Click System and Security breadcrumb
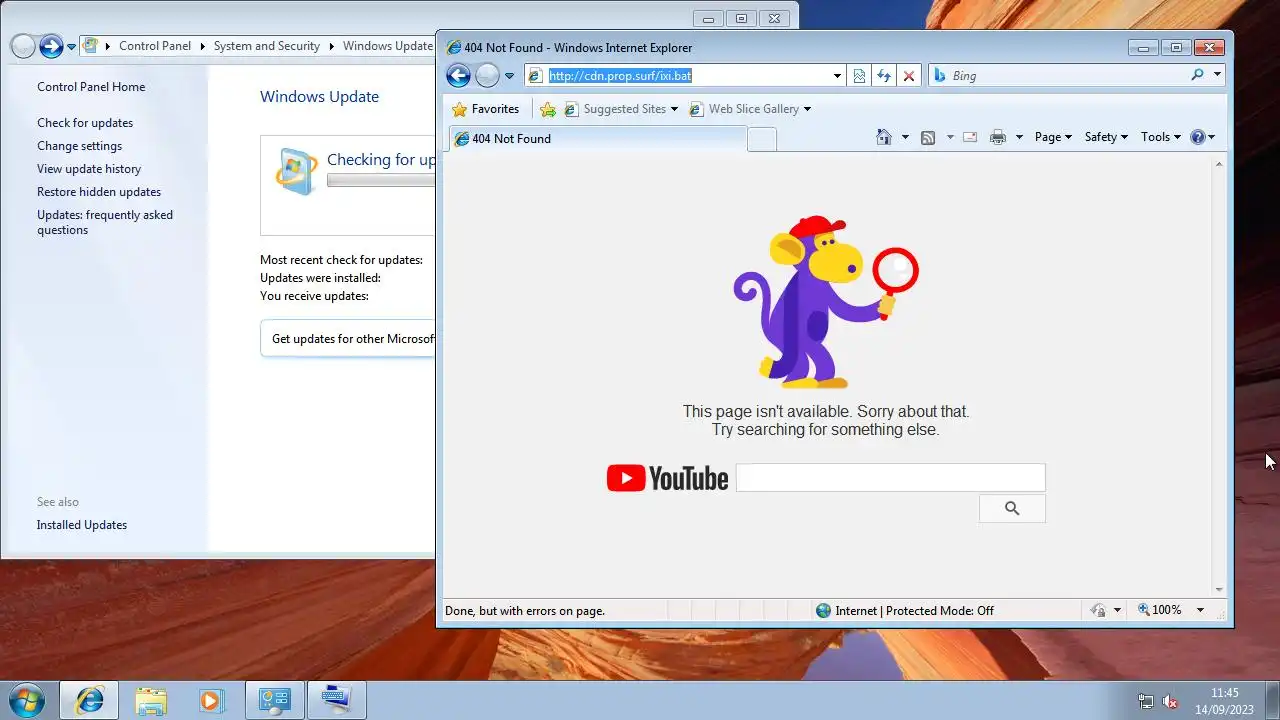Screen dimensions: 1280x720 (x=267, y=46)
